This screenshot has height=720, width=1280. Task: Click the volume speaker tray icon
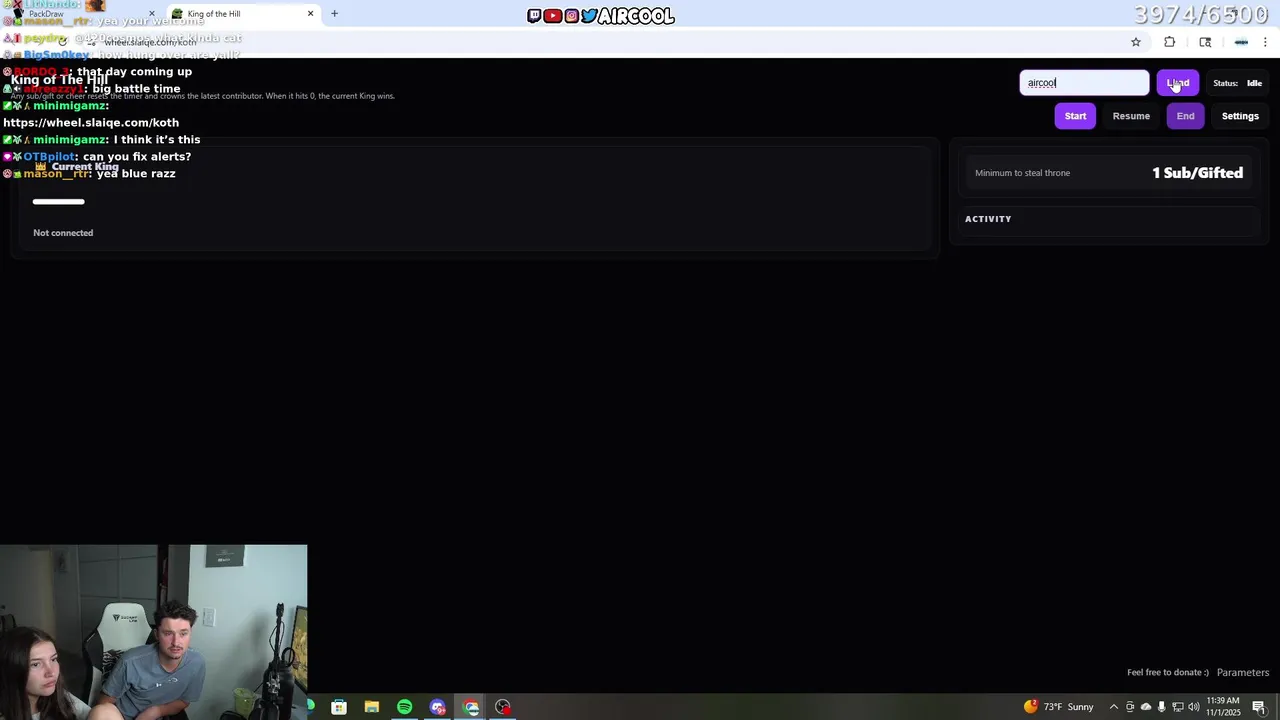(x=1193, y=707)
